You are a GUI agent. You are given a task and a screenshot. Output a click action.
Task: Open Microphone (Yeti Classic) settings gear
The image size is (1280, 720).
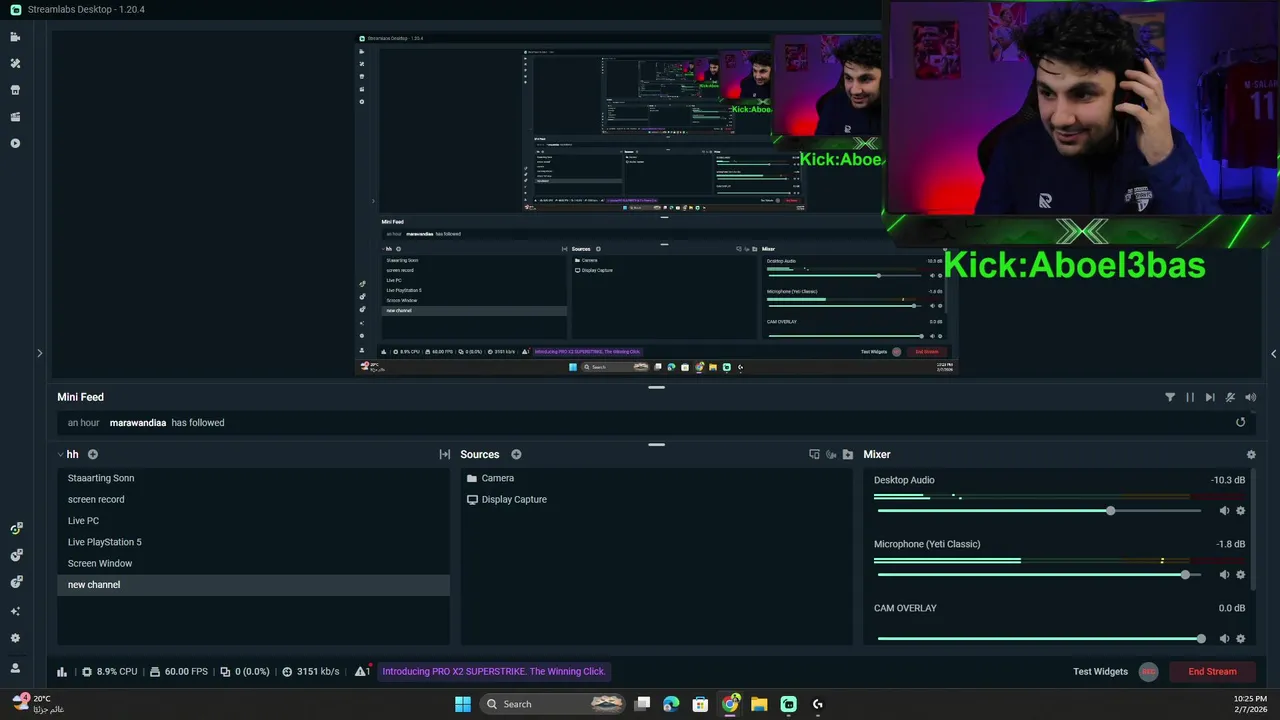coord(1240,575)
